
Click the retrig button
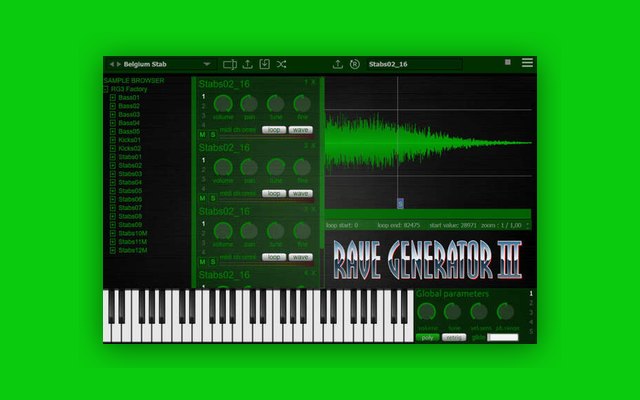click(x=454, y=338)
